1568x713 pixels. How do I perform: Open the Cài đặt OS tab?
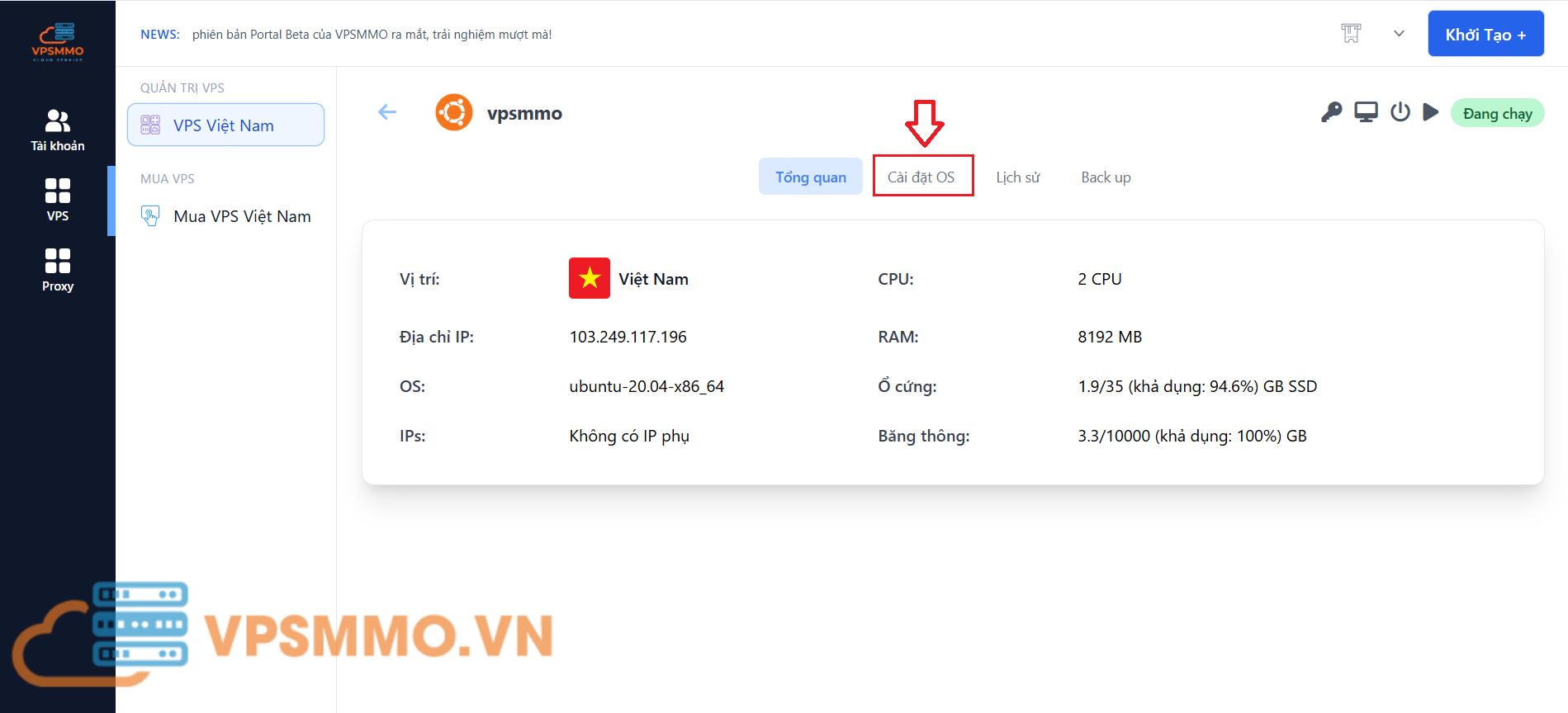pyautogui.click(x=921, y=177)
